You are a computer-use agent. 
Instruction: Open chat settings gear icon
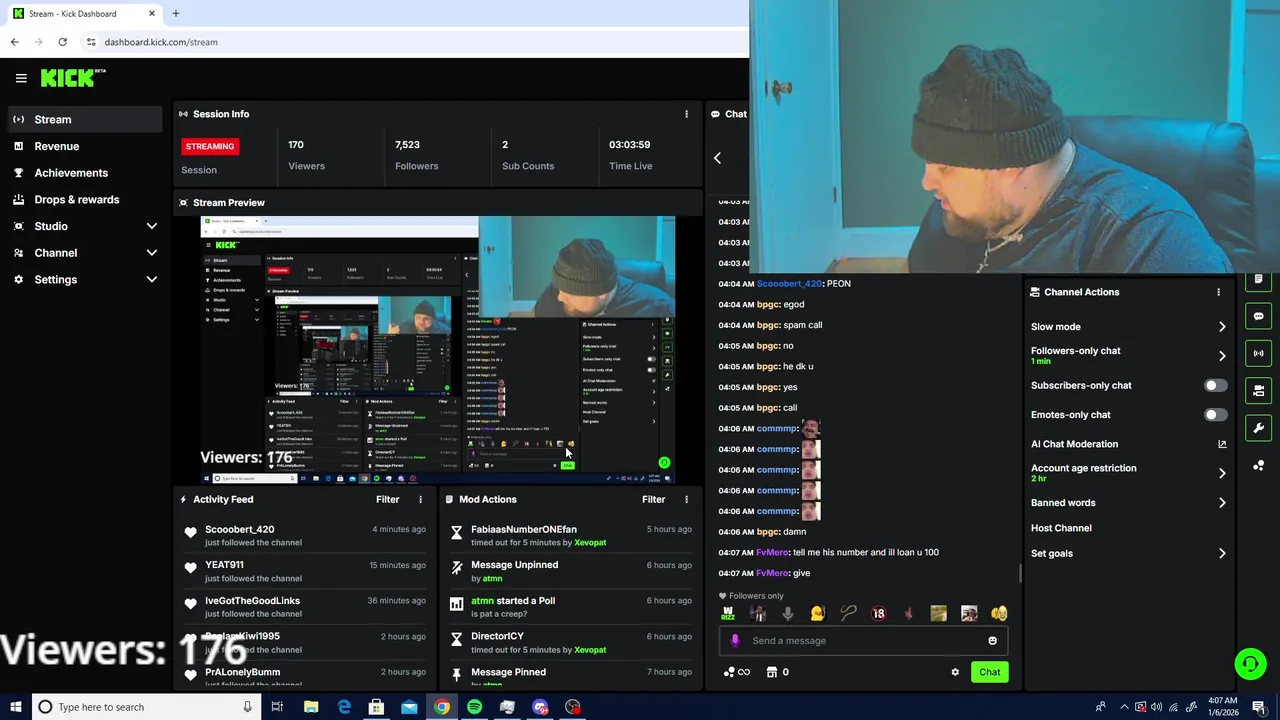[955, 672]
